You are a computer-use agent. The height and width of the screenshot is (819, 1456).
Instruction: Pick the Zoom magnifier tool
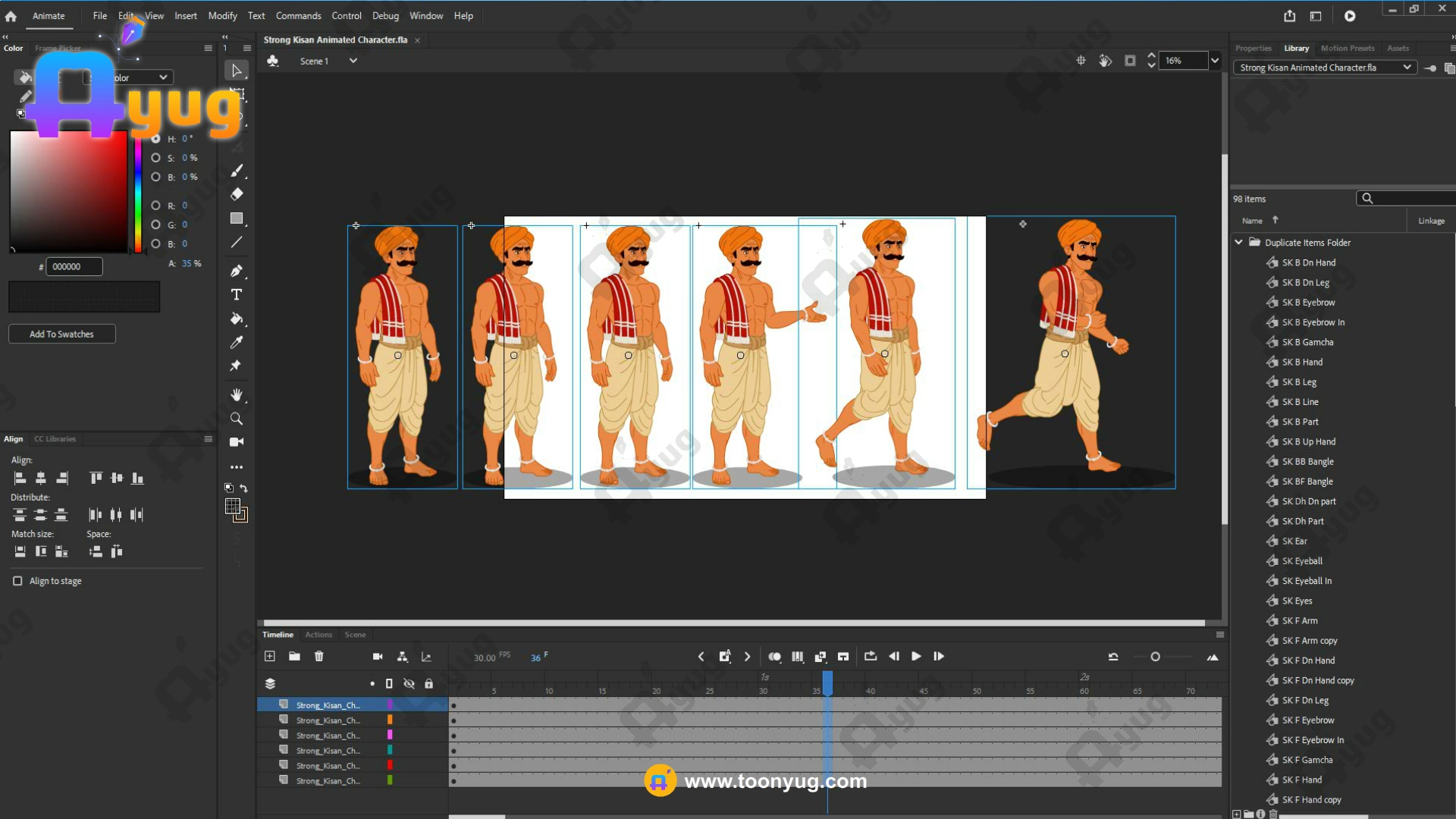point(237,419)
